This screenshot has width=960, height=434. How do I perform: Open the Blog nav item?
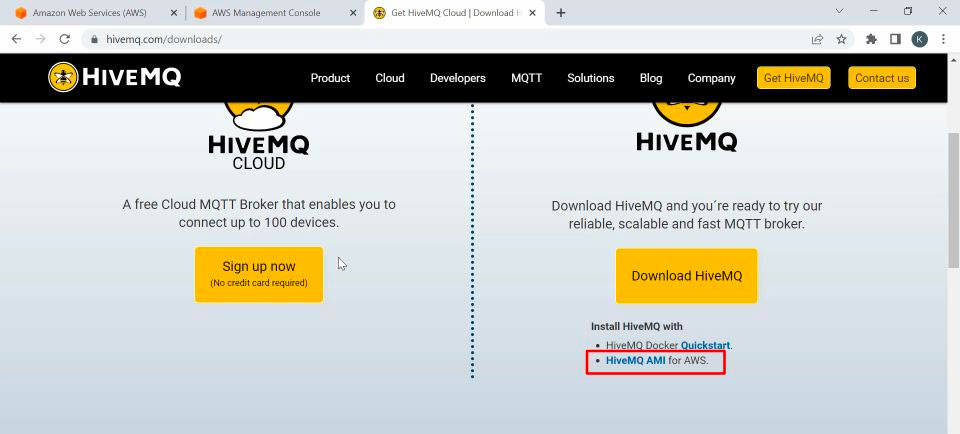pos(651,78)
